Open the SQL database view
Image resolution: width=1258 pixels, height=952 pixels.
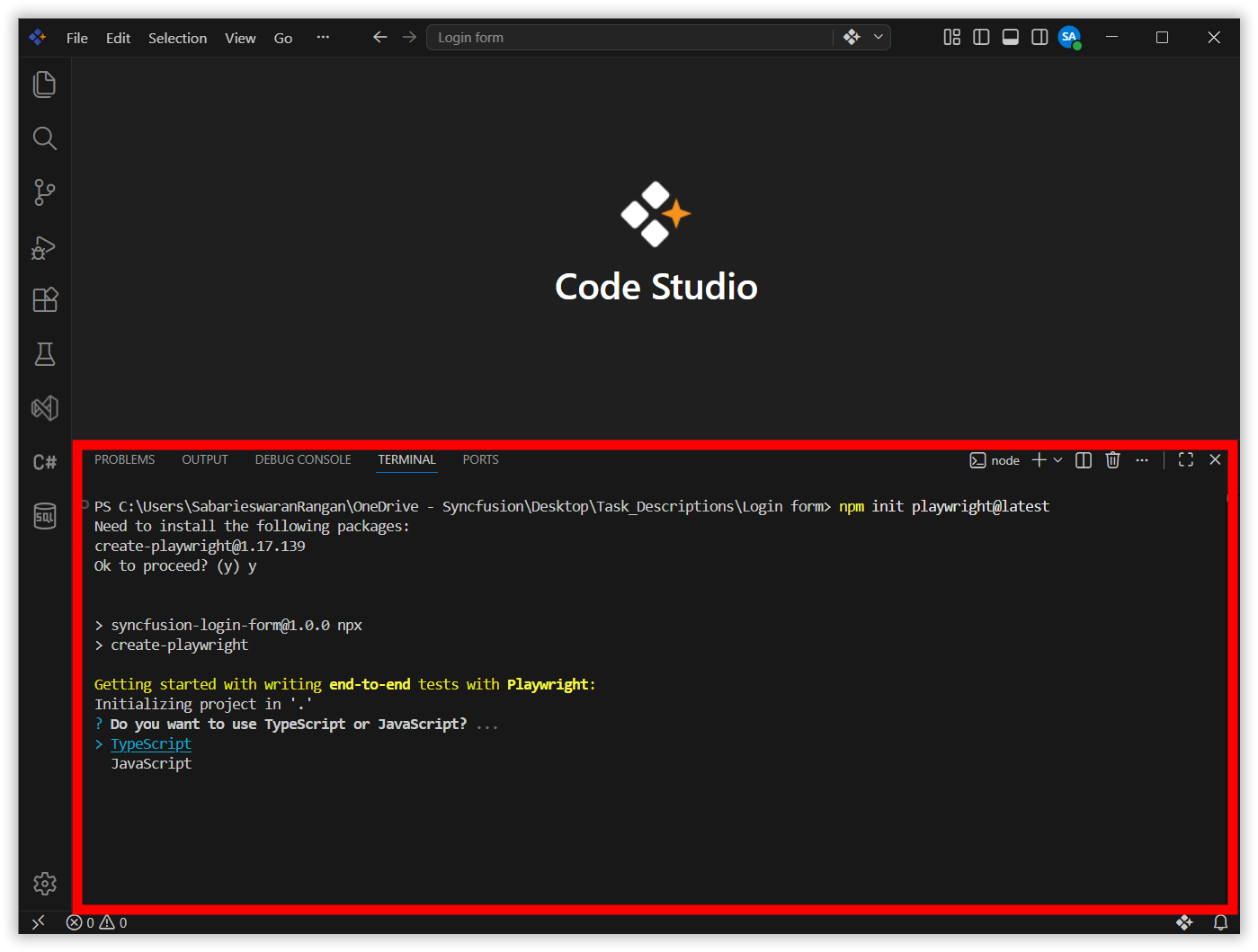(44, 516)
